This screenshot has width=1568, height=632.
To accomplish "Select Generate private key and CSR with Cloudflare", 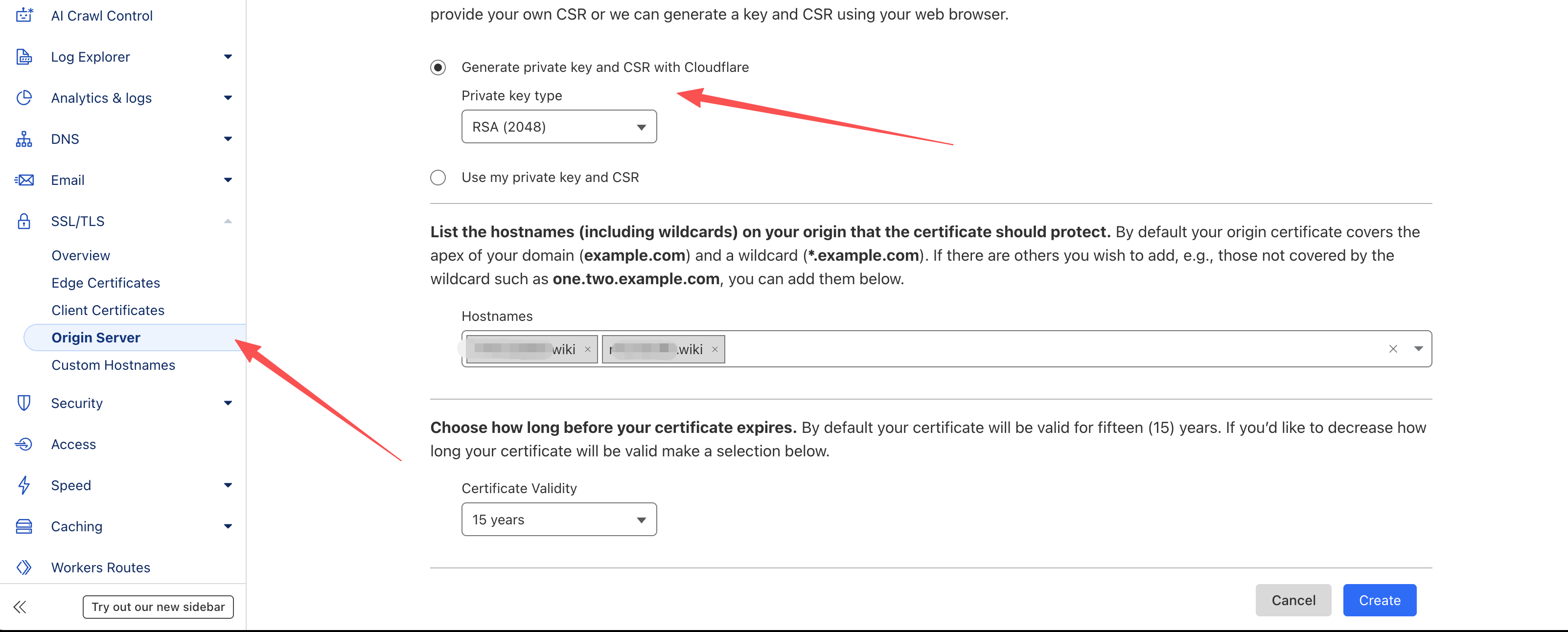I will click(x=438, y=68).
